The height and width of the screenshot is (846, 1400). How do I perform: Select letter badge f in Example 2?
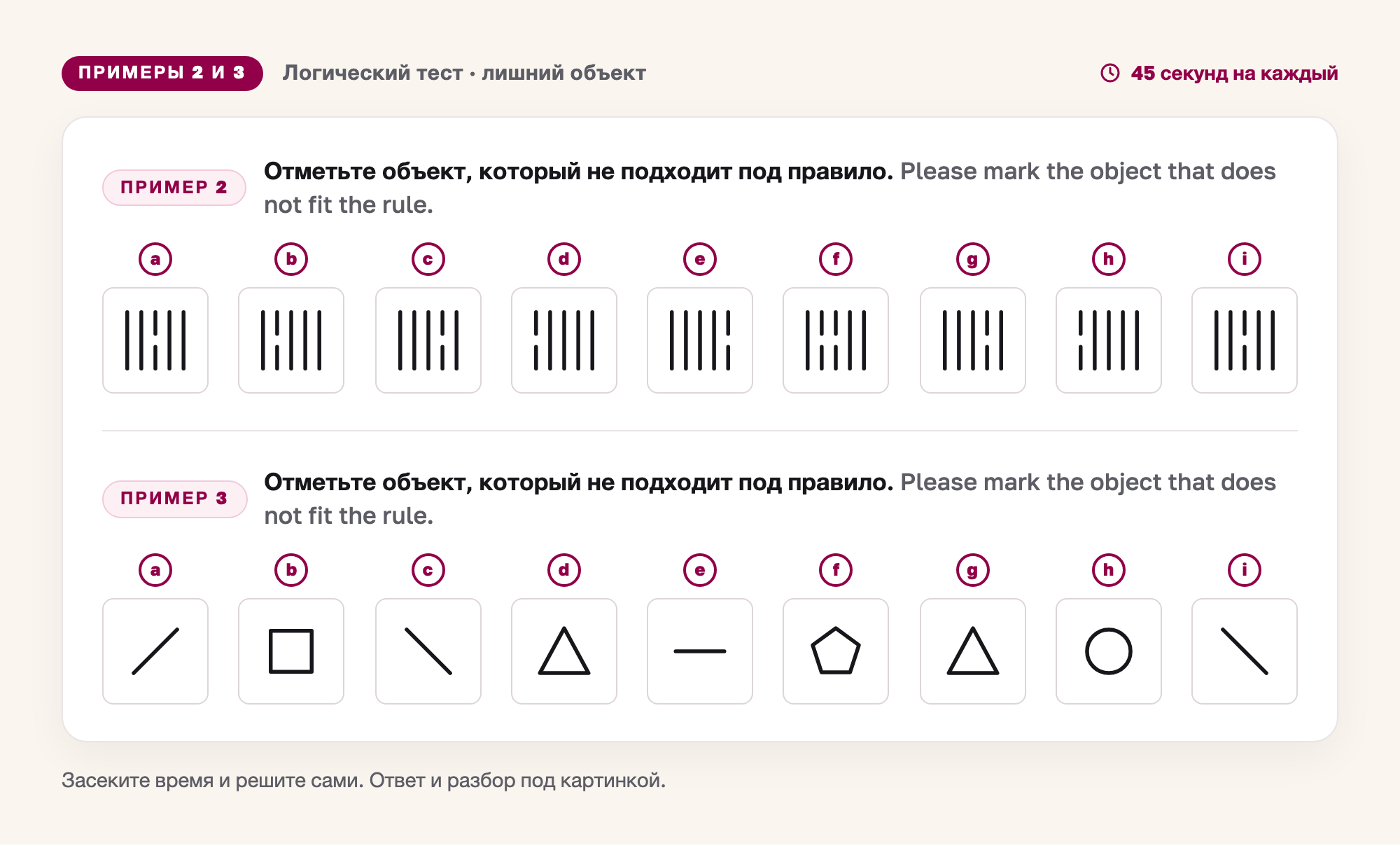click(x=836, y=259)
